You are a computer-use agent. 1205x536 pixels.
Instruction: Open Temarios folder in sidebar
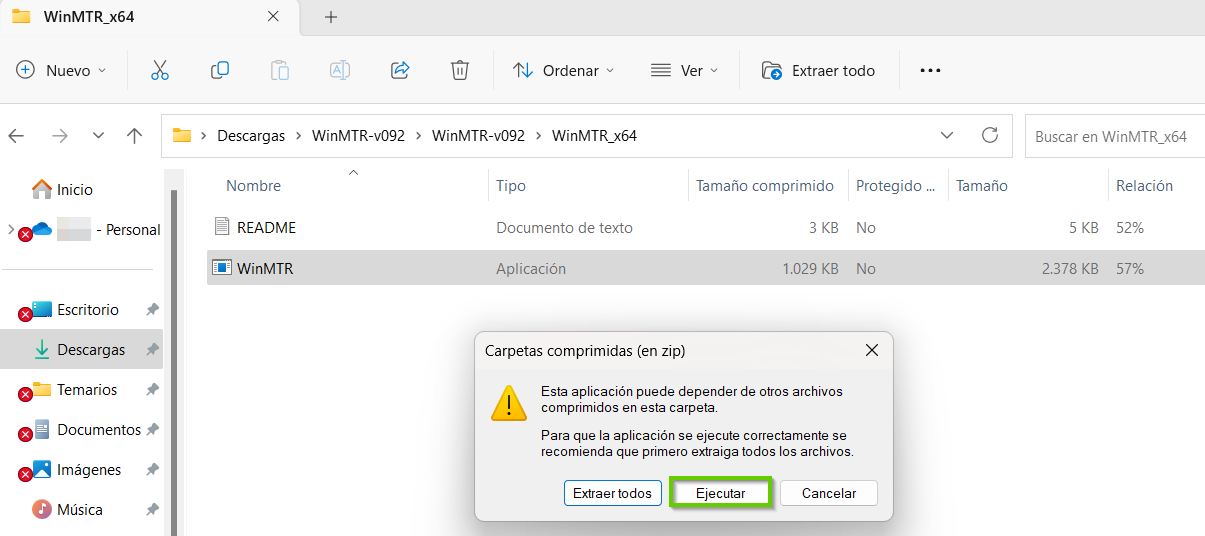(x=87, y=390)
